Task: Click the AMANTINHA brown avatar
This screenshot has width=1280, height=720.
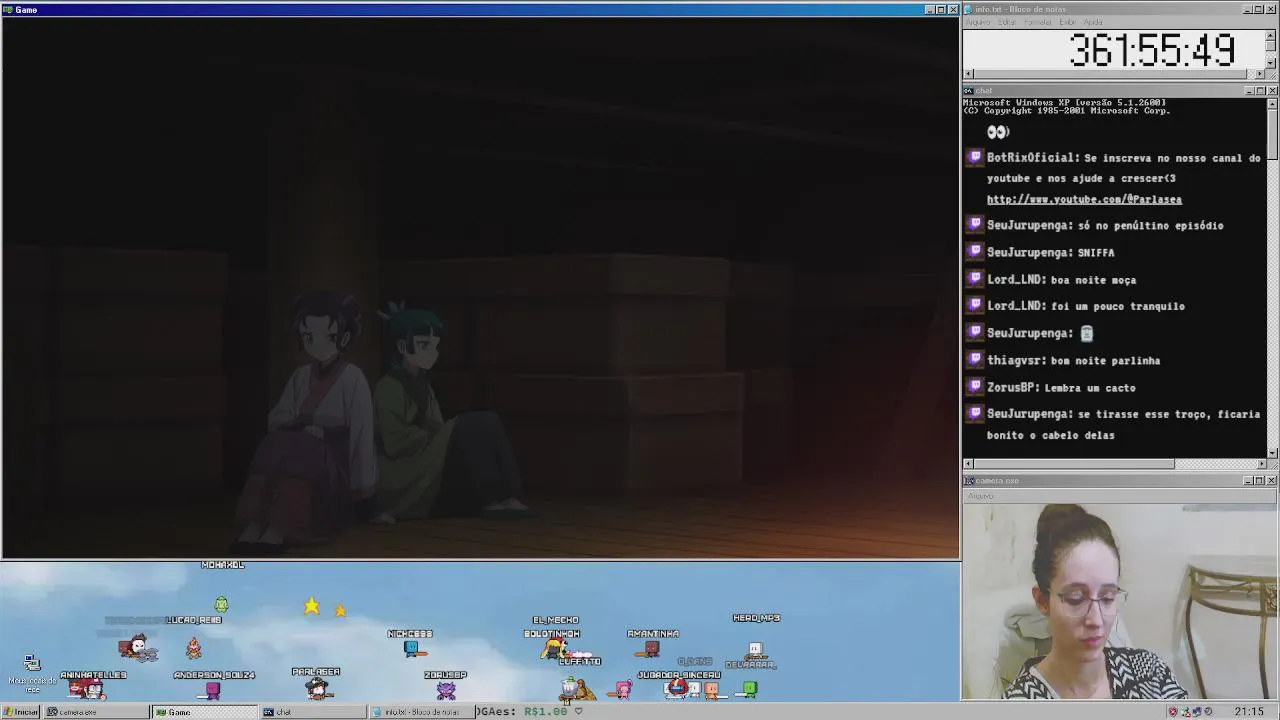Action: click(652, 649)
